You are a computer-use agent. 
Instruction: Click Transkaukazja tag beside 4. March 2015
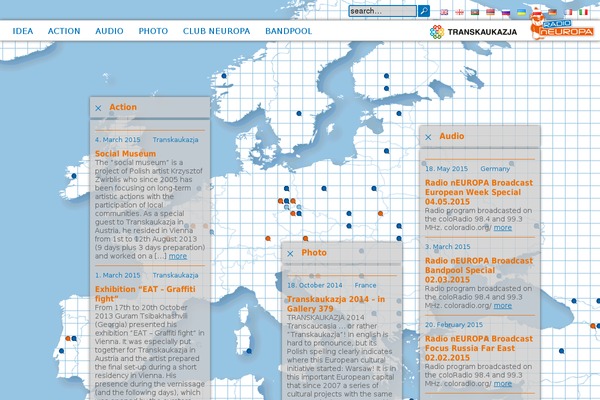point(175,140)
